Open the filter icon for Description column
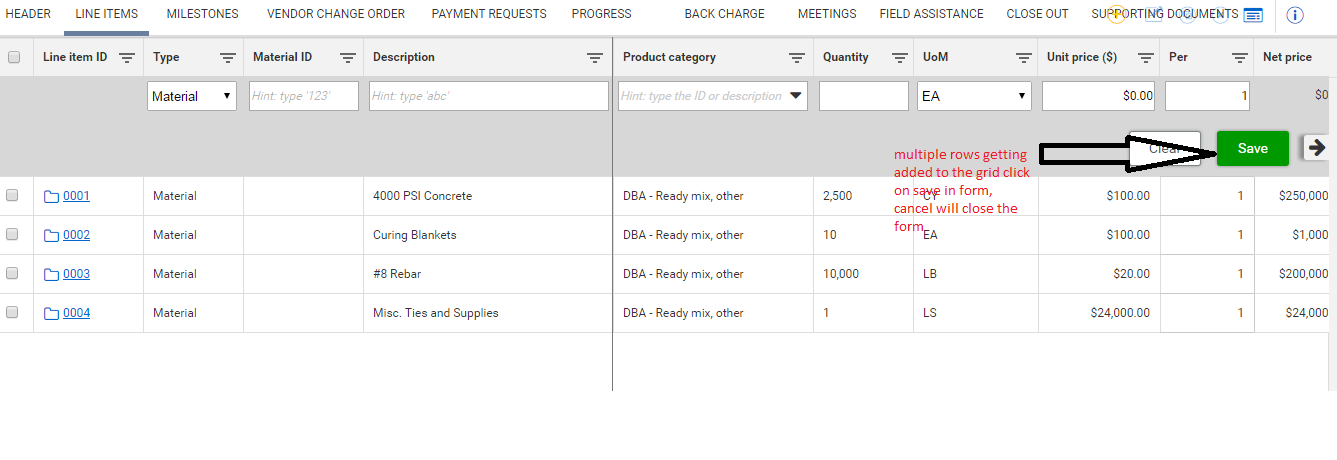The image size is (1337, 460). [x=595, y=58]
